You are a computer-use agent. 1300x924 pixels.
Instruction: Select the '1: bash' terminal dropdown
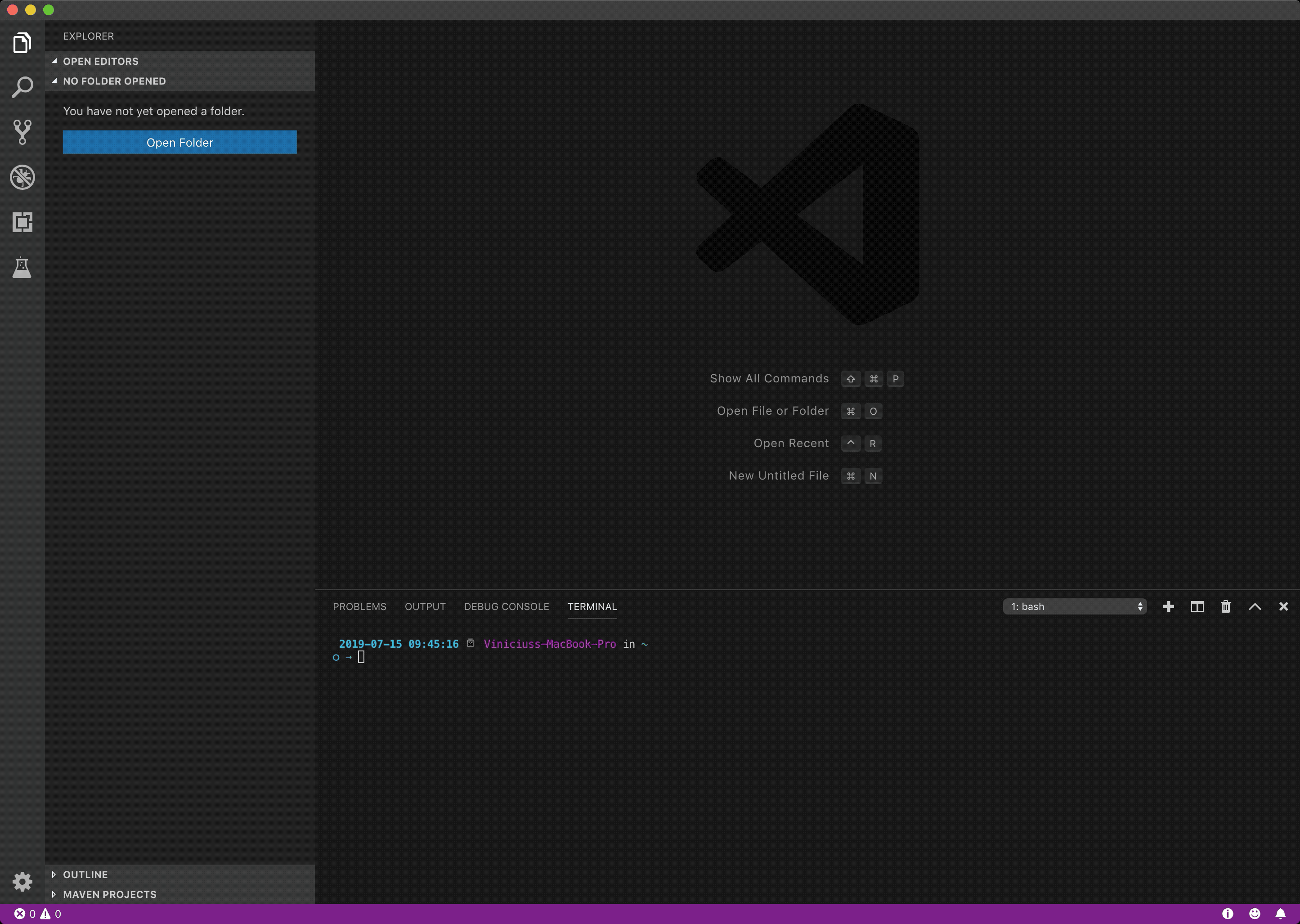1074,606
